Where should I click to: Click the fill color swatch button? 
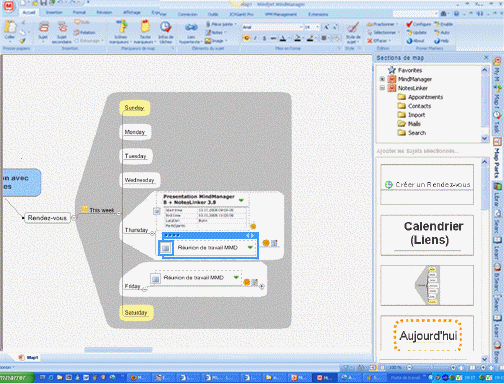(297, 38)
